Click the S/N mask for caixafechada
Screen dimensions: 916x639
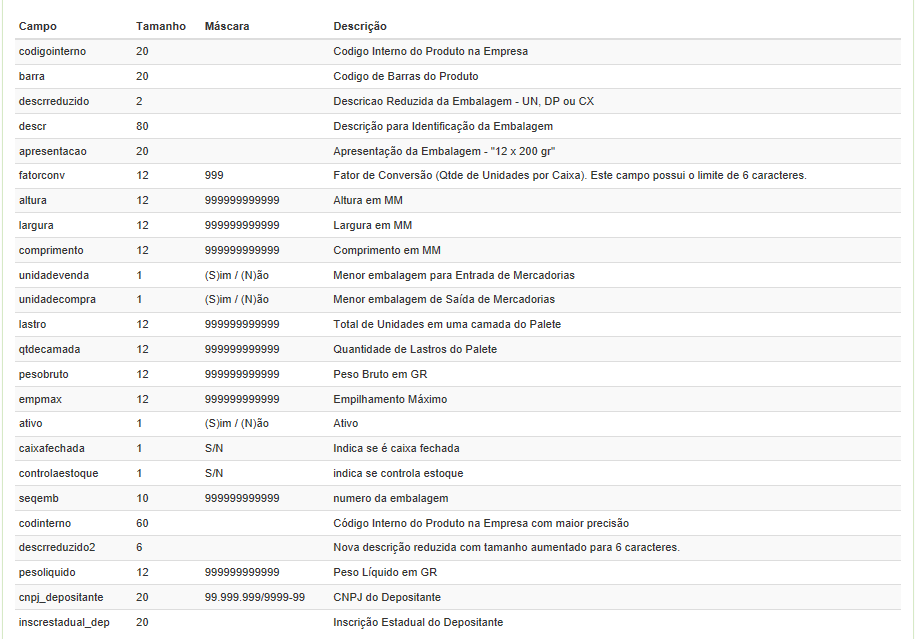tap(214, 448)
